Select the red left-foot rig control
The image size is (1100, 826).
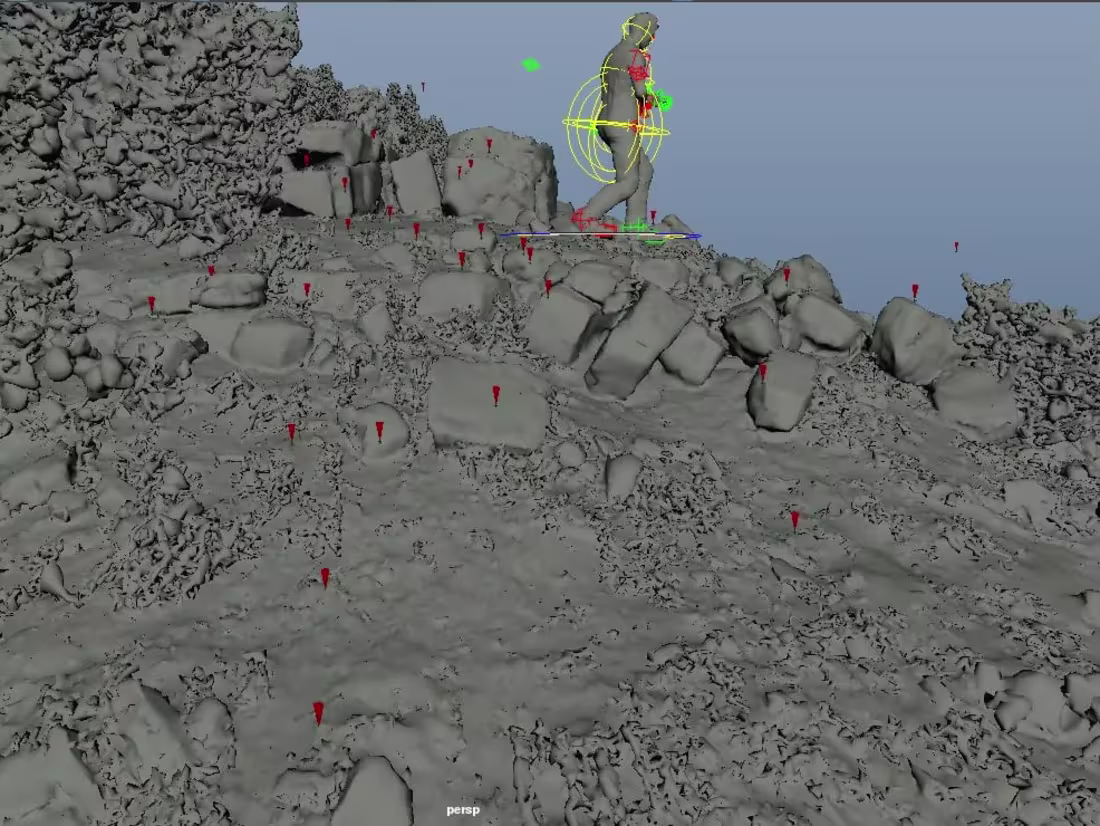(x=583, y=215)
